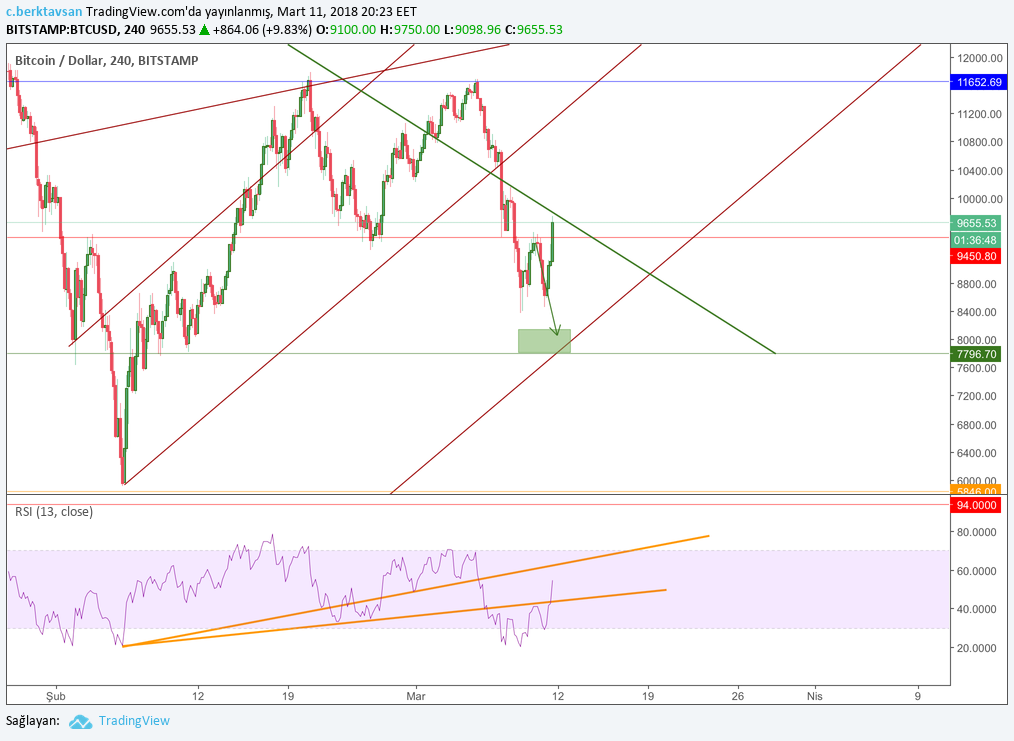Viewport: 1014px width, 741px height.
Task: Click the TradingView logo icon
Action: point(80,721)
